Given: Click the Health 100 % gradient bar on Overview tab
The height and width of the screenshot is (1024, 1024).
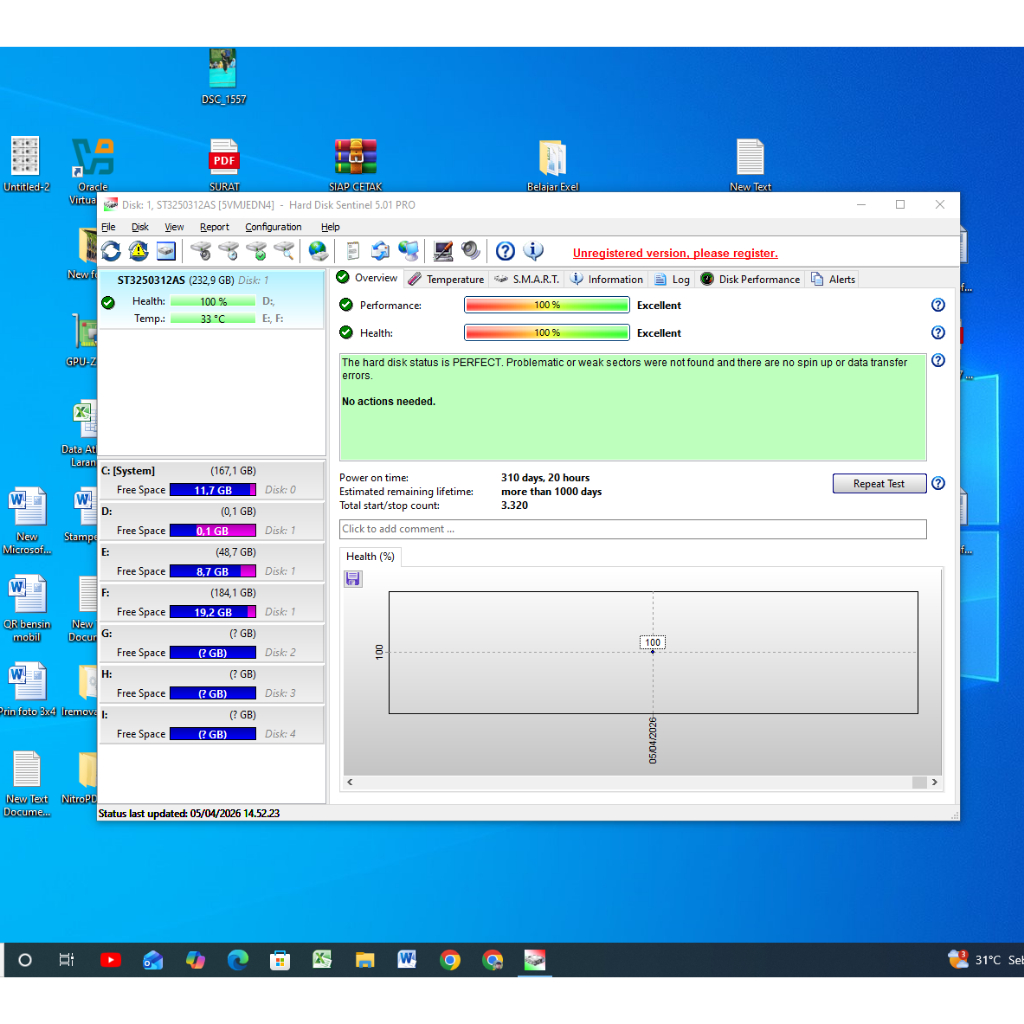Looking at the screenshot, I should coord(547,332).
